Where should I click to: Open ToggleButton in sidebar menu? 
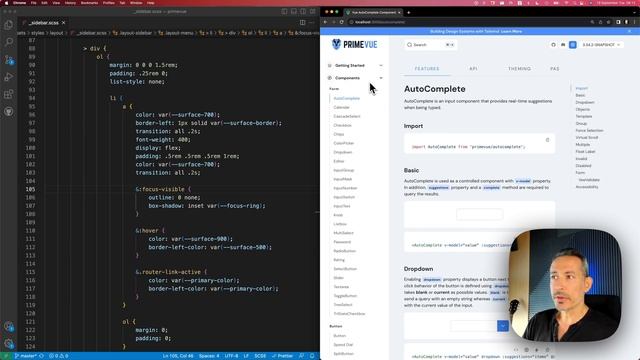(x=345, y=296)
